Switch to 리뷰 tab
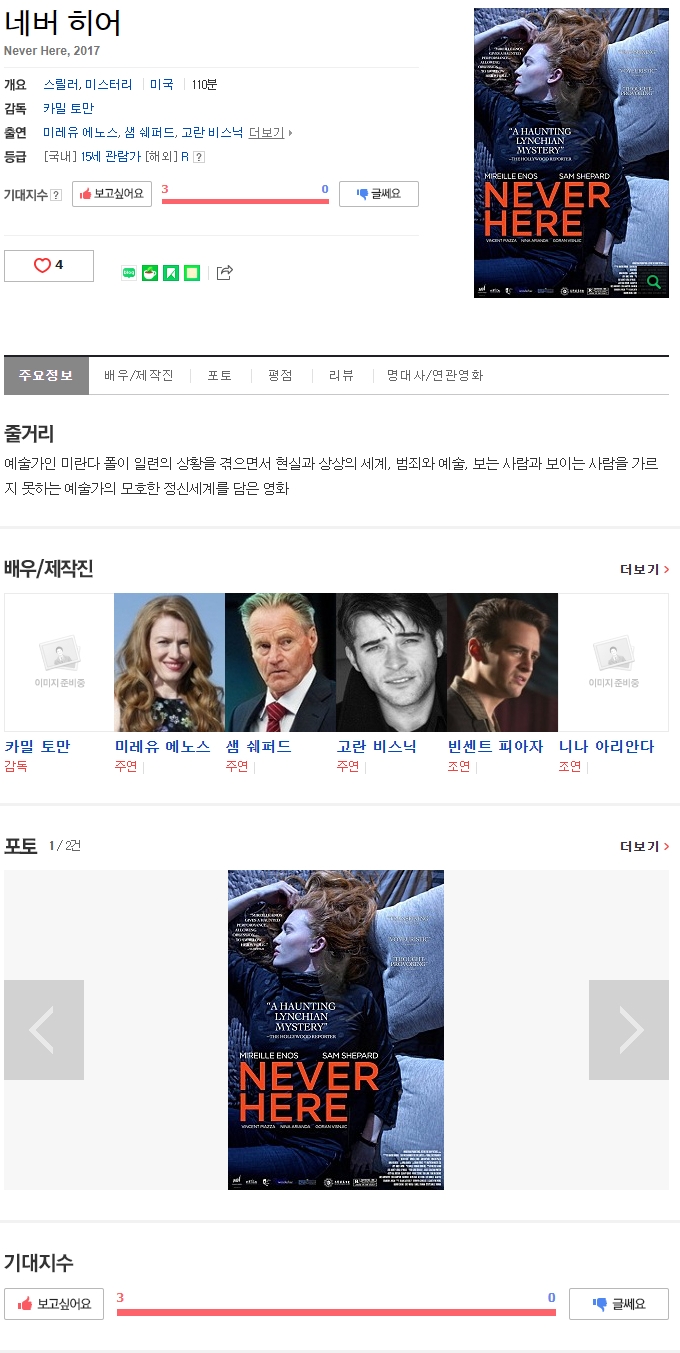Image resolution: width=680 pixels, height=1353 pixels. point(341,376)
